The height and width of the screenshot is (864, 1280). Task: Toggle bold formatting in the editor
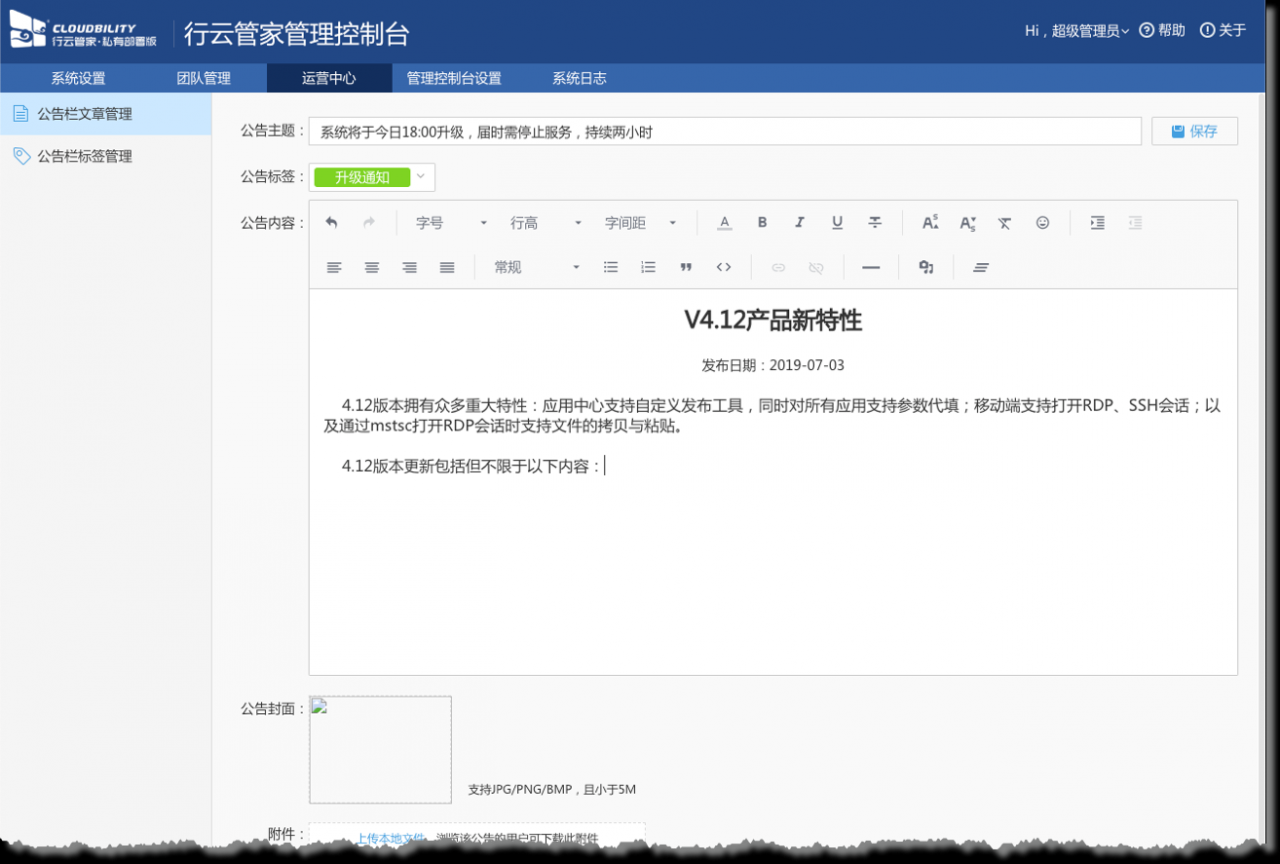click(x=762, y=223)
